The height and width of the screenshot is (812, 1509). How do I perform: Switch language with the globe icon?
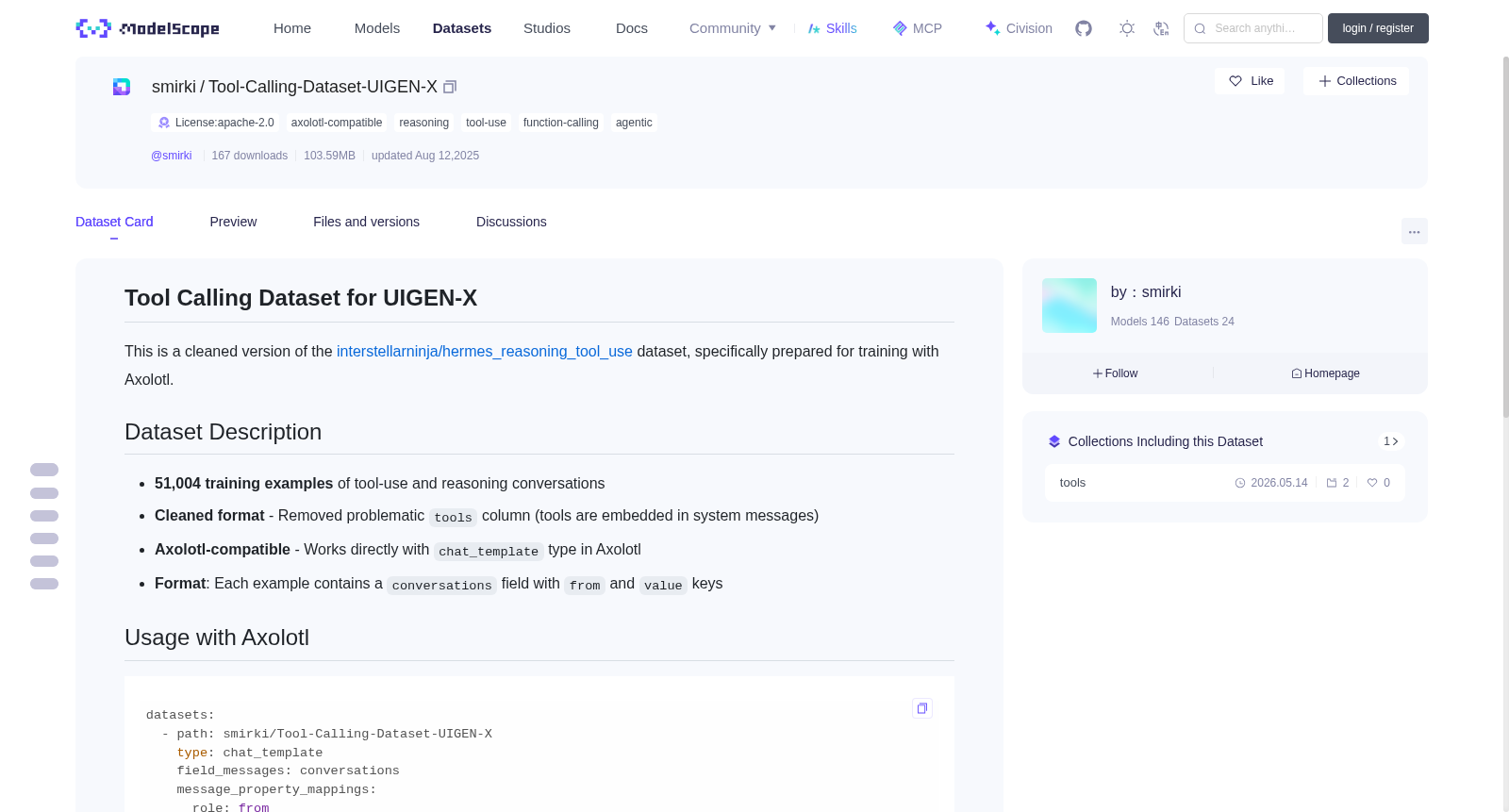tap(1161, 28)
